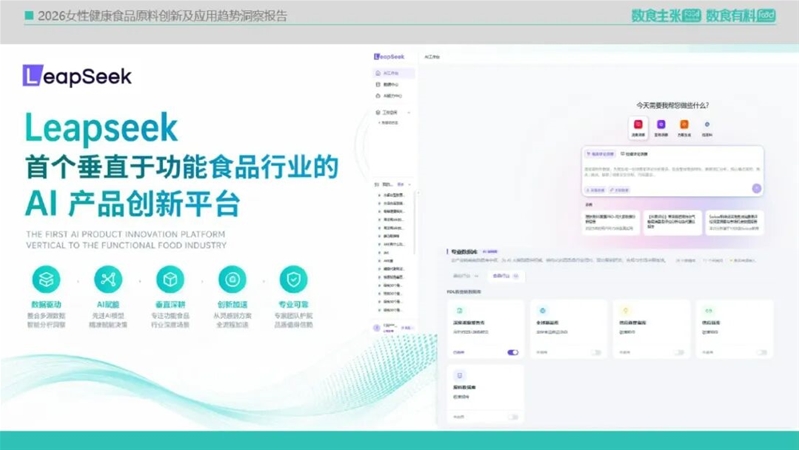Click the text "AI 产品创新平台"
This screenshot has height=450, width=799.
point(132,204)
